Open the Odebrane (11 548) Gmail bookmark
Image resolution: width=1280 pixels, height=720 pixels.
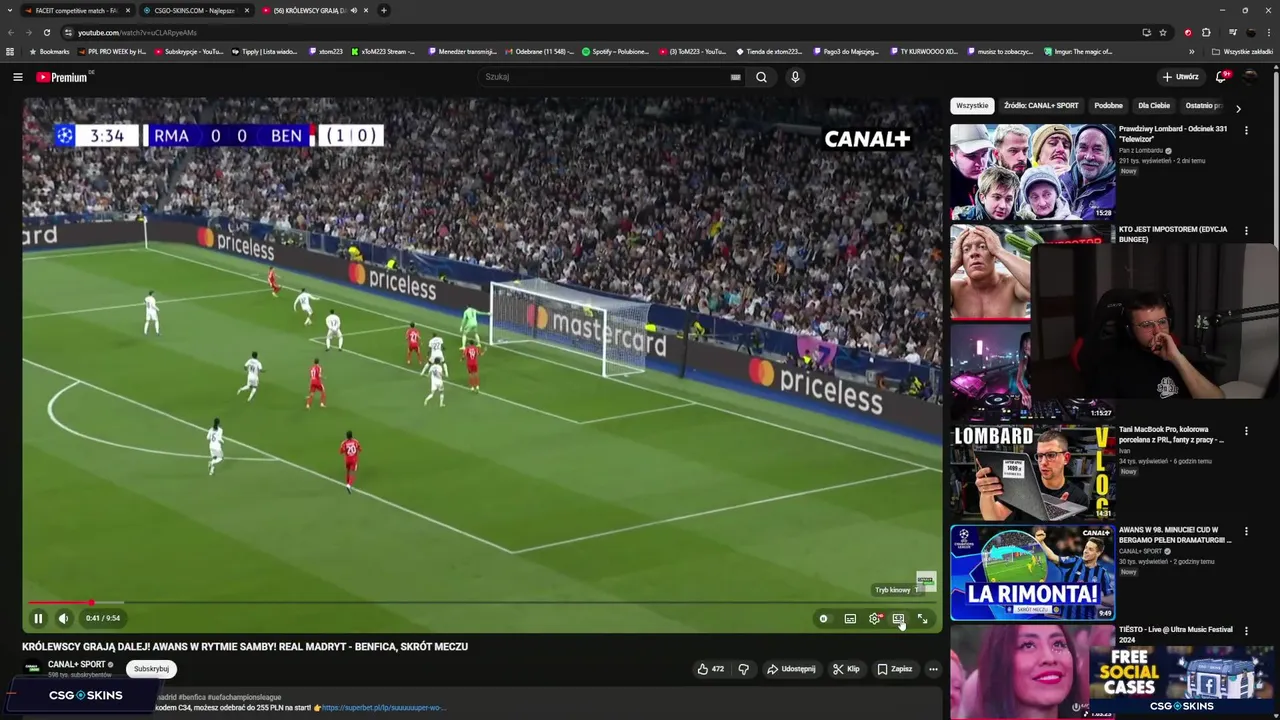tap(540, 51)
